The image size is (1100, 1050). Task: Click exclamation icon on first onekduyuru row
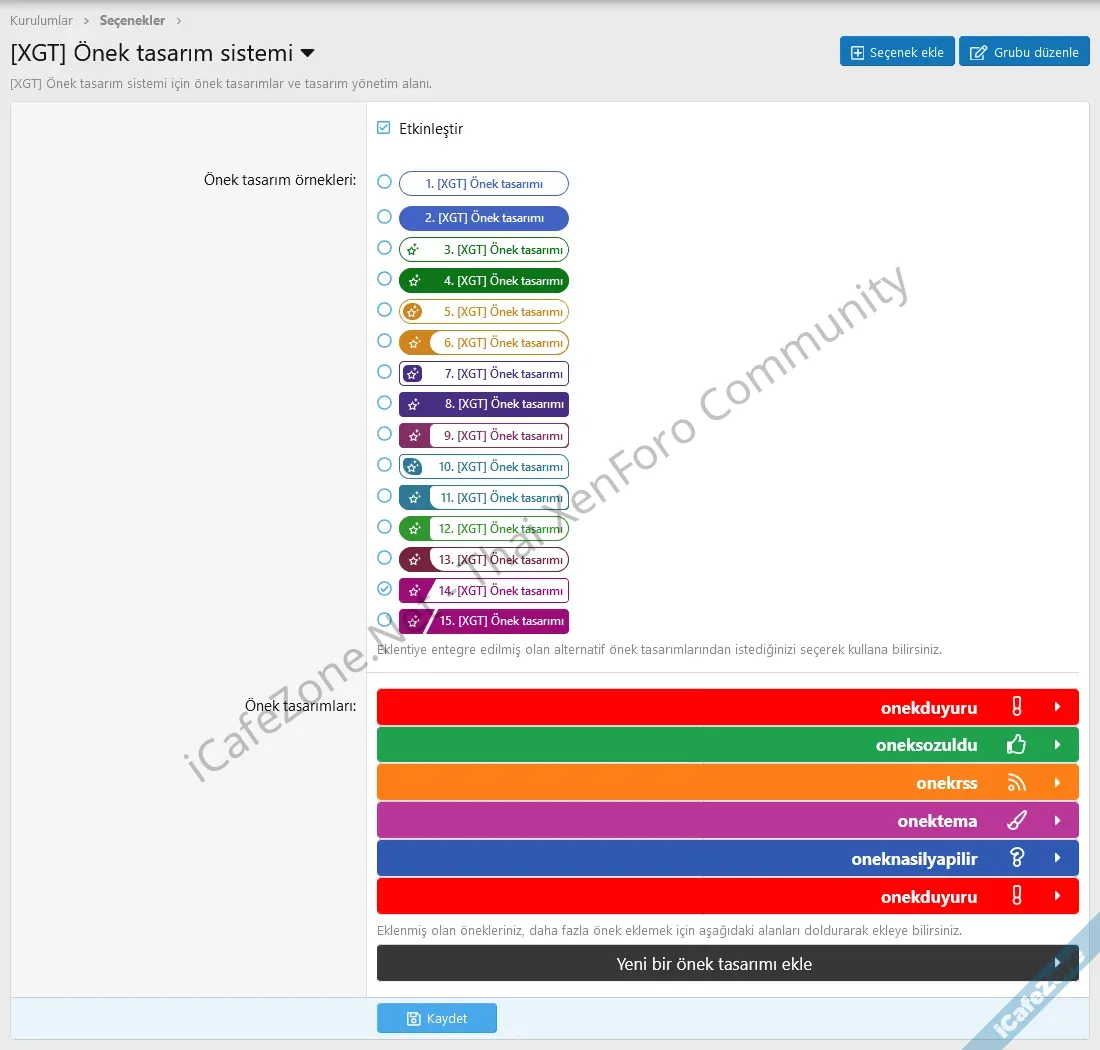click(1017, 707)
